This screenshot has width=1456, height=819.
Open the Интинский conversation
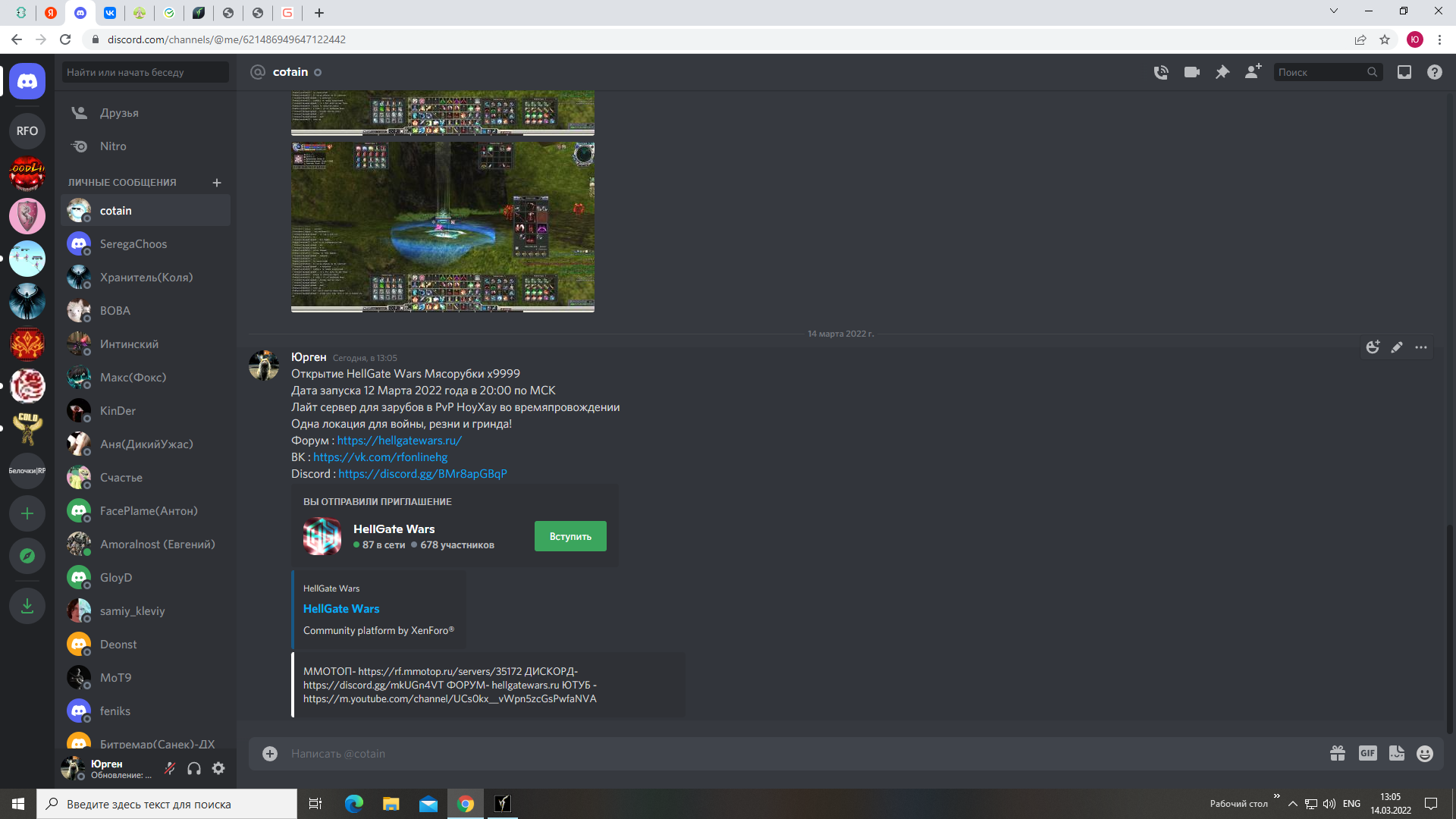pos(146,344)
